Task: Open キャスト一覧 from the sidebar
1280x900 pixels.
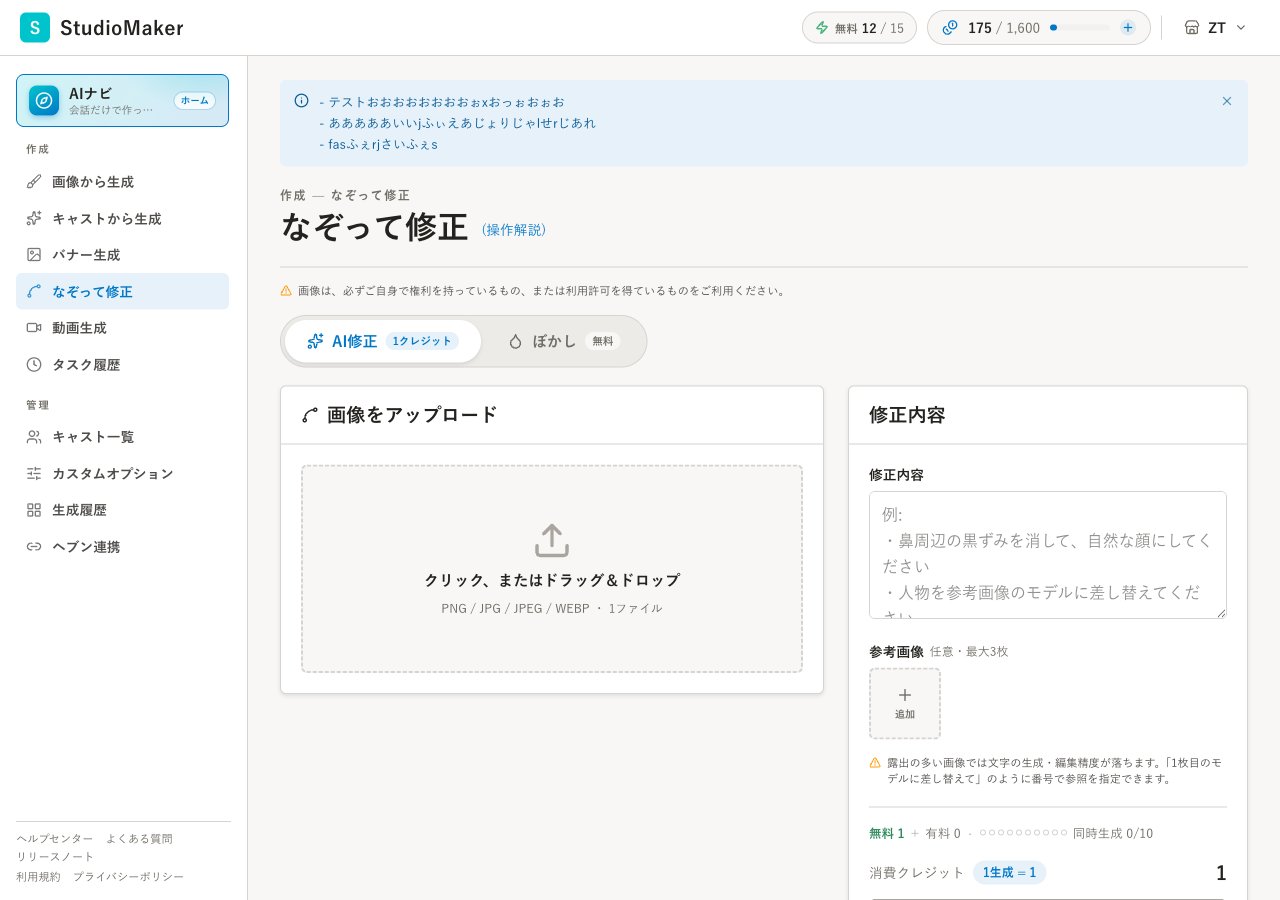Action: click(122, 437)
